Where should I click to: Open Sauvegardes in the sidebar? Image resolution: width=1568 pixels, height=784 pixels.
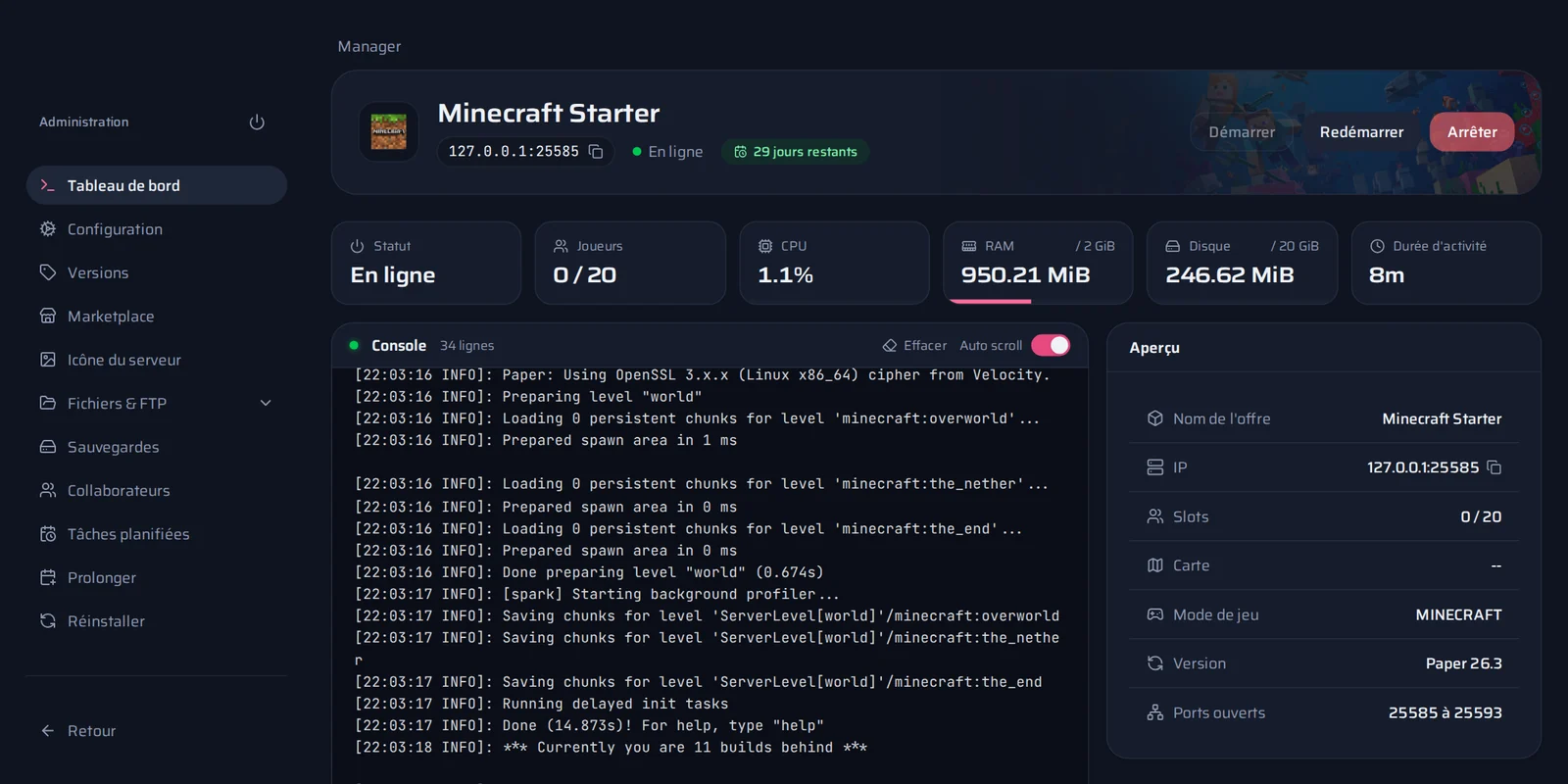157,447
